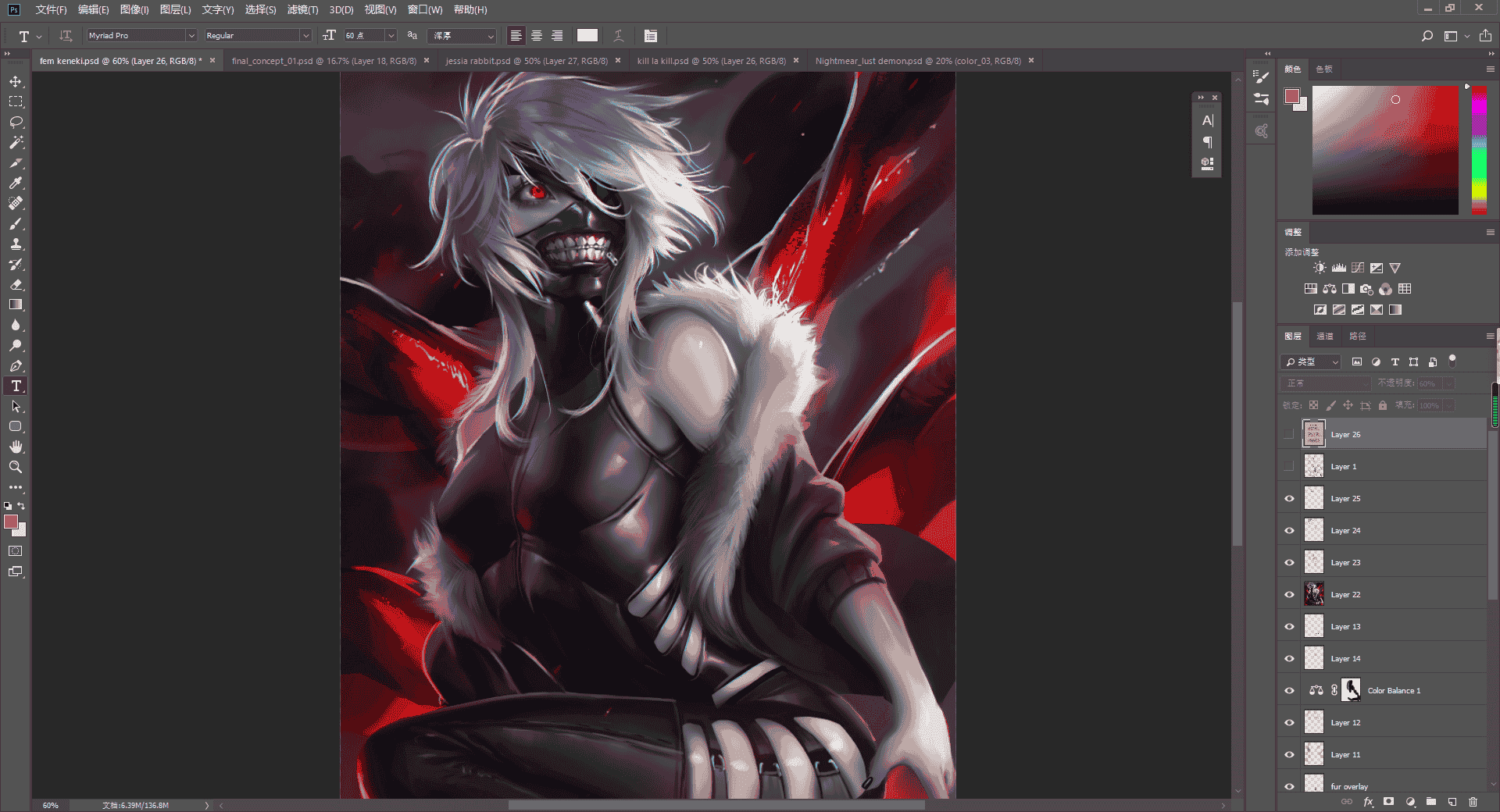This screenshot has width=1500, height=812.
Task: Select the Layer 22 thumbnail
Action: (1314, 594)
